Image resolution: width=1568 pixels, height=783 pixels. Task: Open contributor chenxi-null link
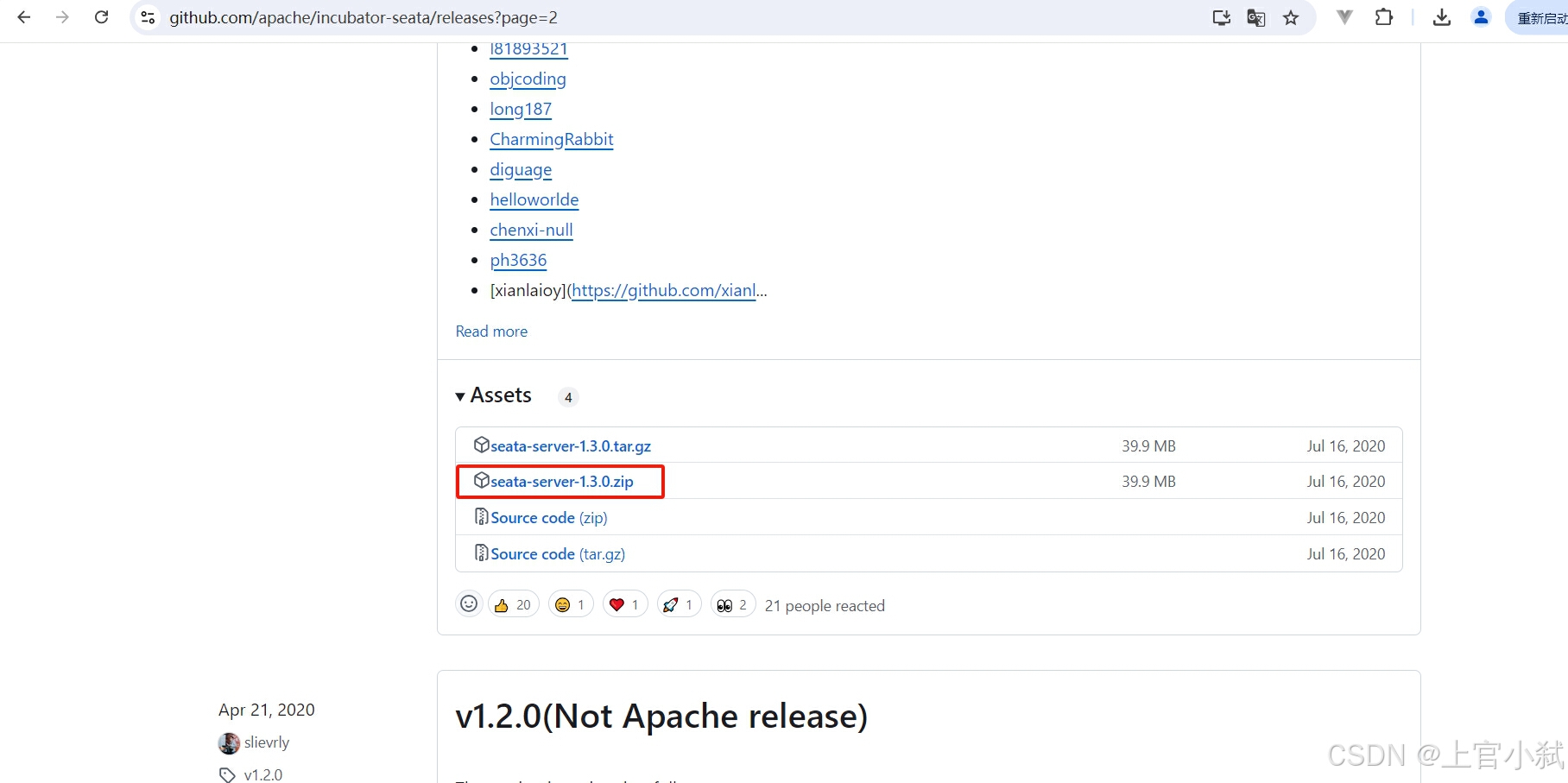click(531, 230)
